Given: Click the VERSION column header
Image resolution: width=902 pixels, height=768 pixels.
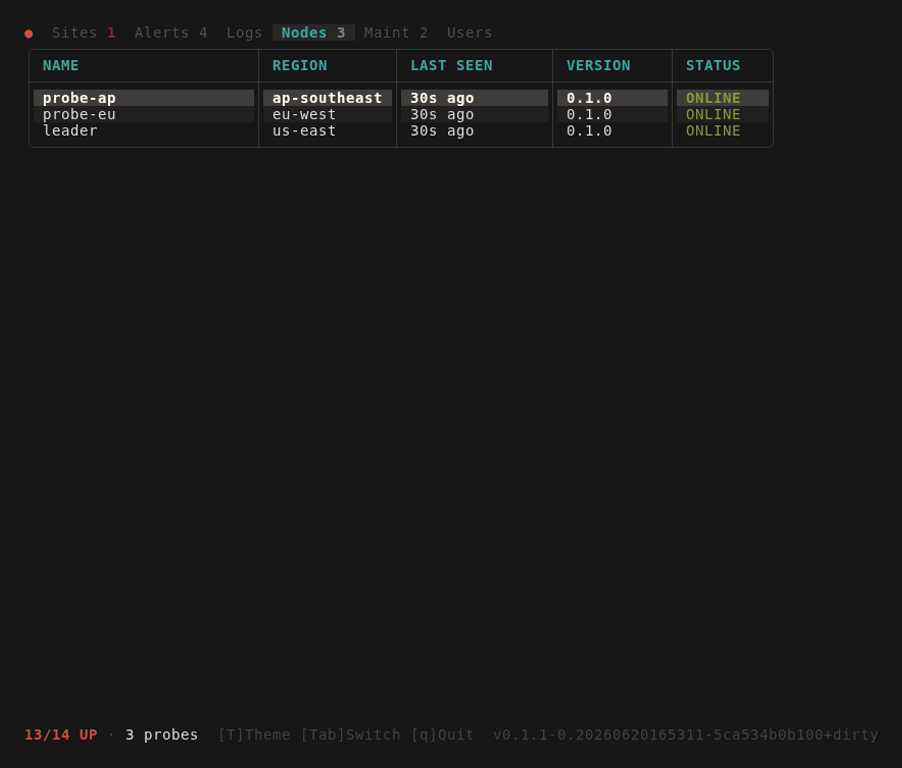Looking at the screenshot, I should 598,66.
